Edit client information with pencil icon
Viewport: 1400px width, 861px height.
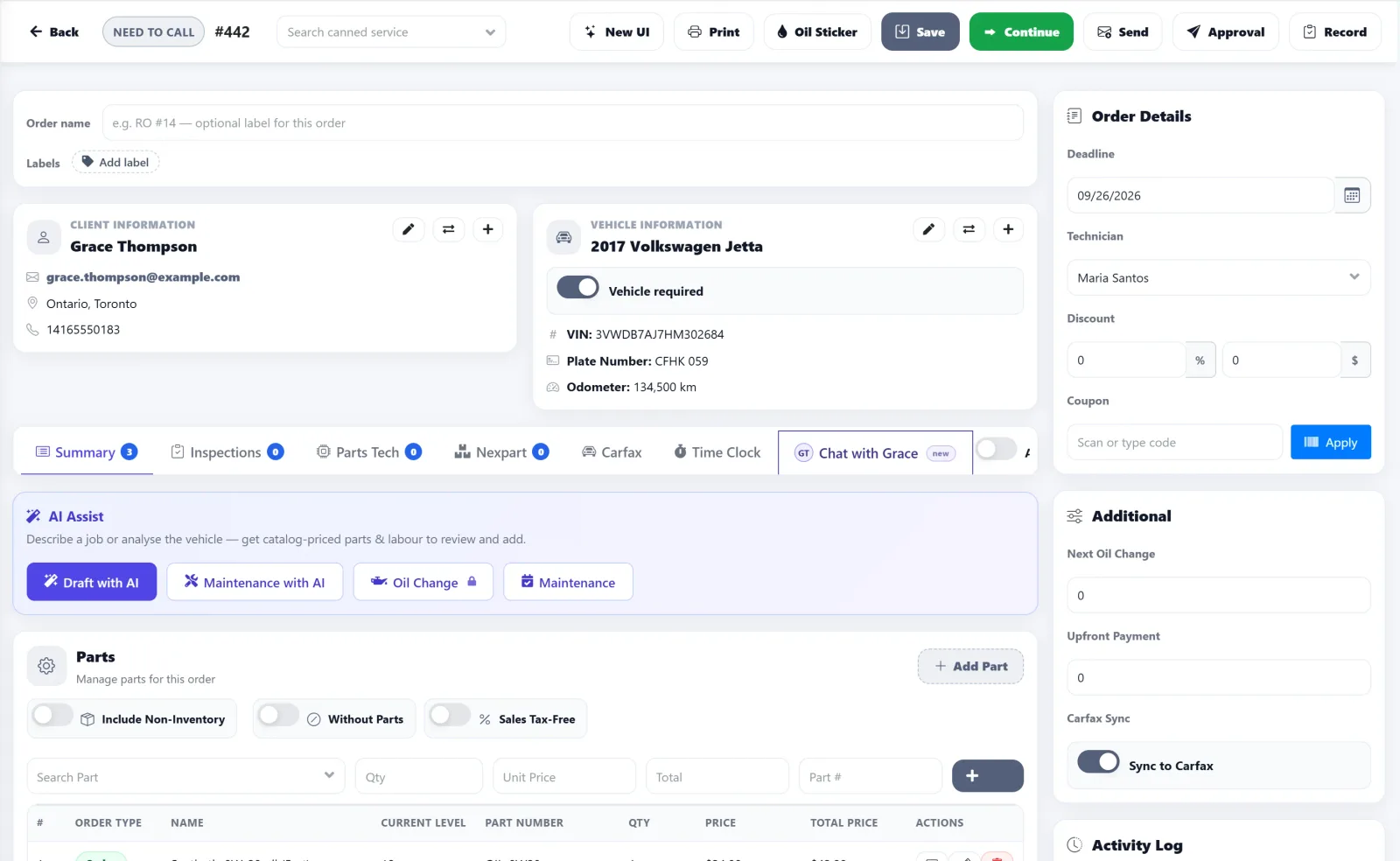coord(409,229)
